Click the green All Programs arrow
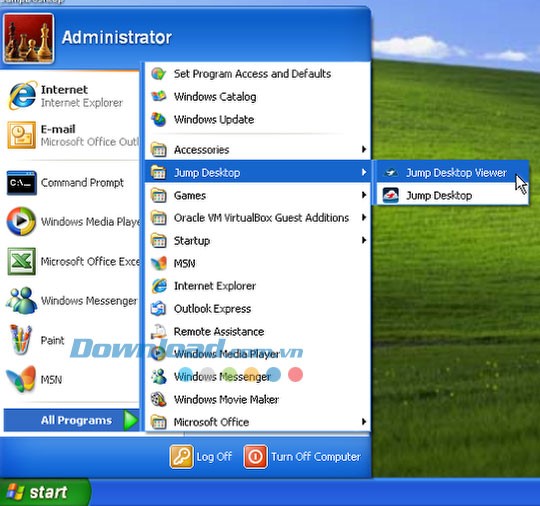 (131, 420)
